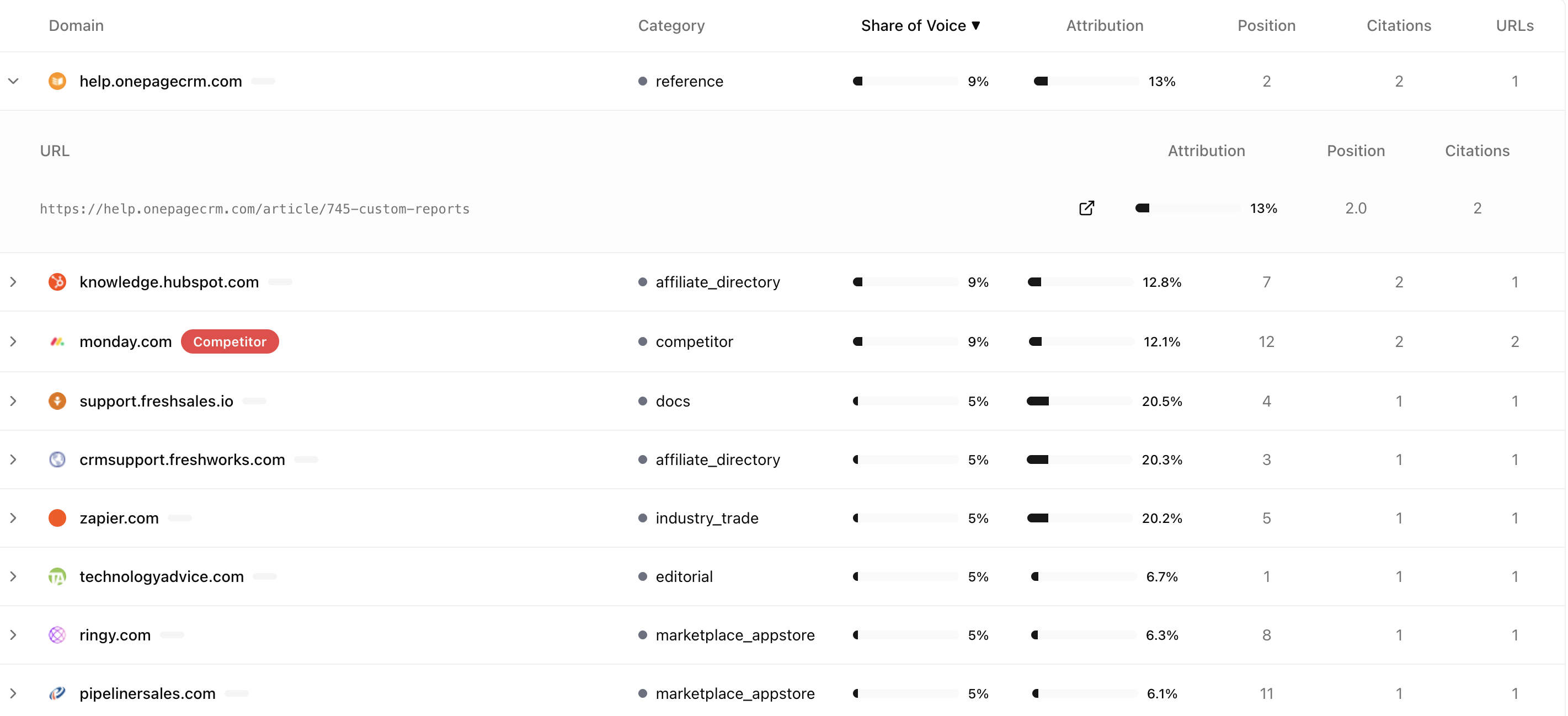Sort by the Attribution column header
This screenshot has width=1568, height=716.
(x=1104, y=25)
